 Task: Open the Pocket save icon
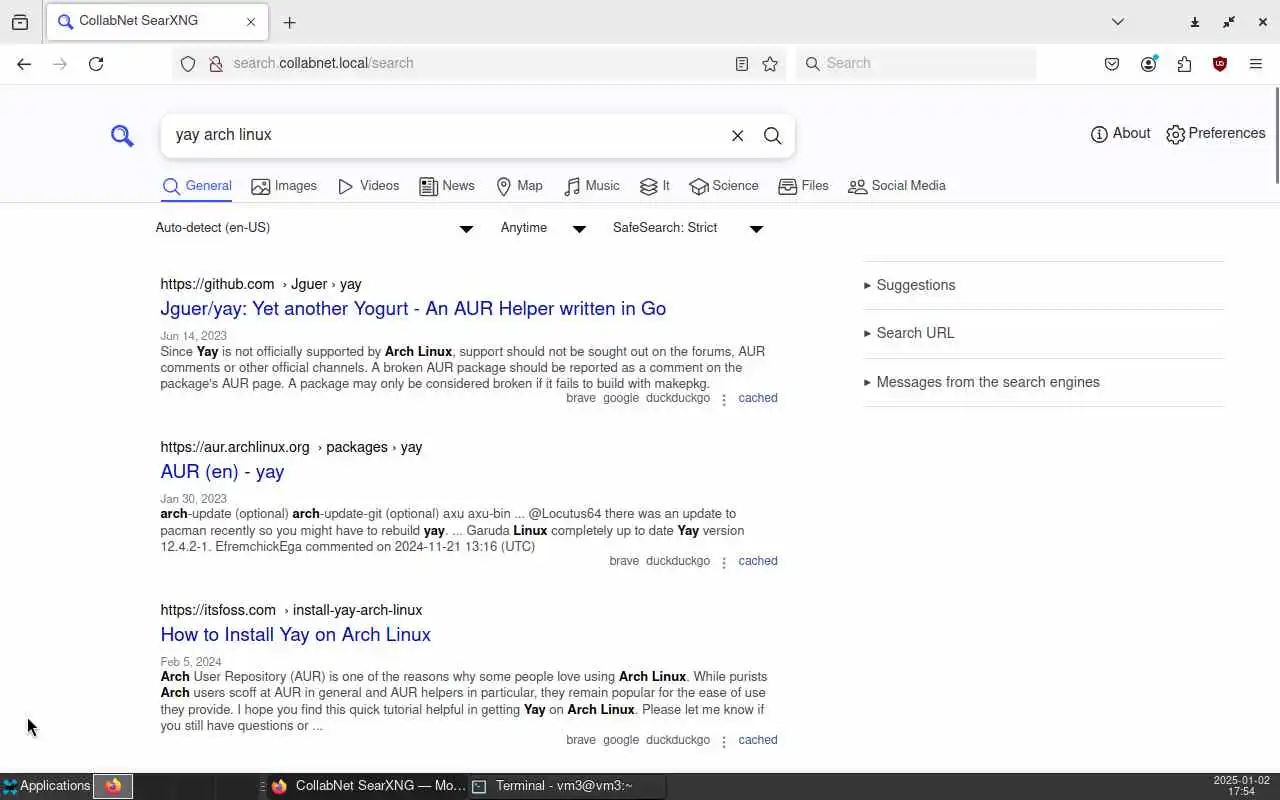coord(1112,64)
